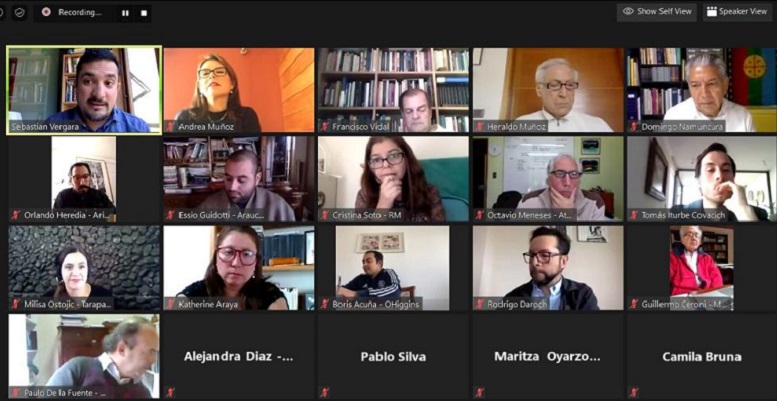Click the Show Self View button
Image resolution: width=777 pixels, height=401 pixels.
[x=657, y=12]
